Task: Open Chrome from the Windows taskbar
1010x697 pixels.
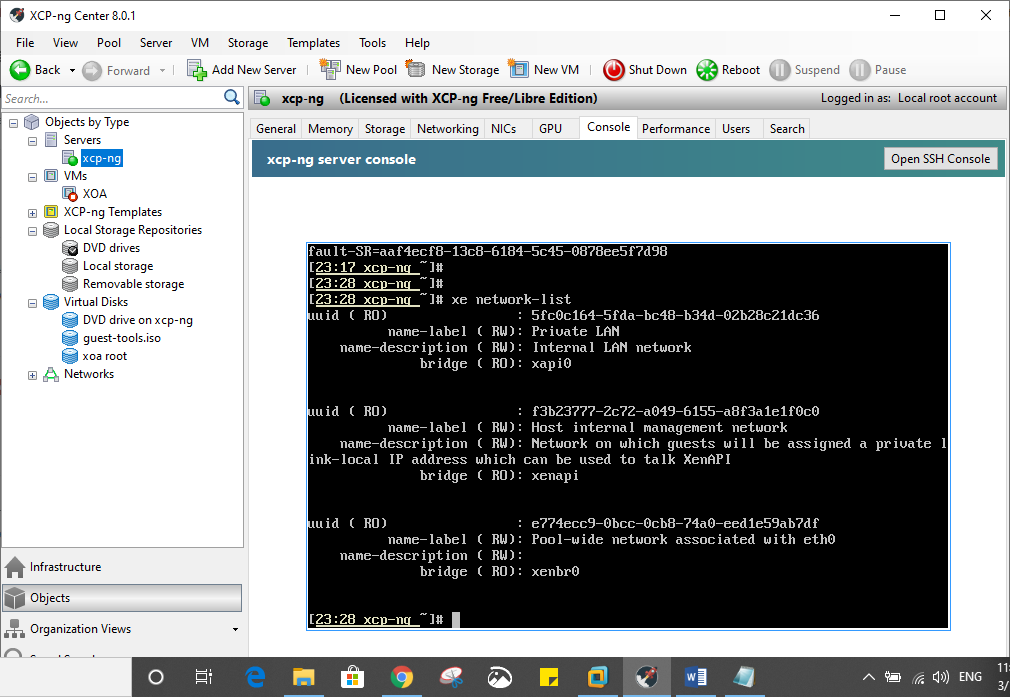Action: point(402,677)
